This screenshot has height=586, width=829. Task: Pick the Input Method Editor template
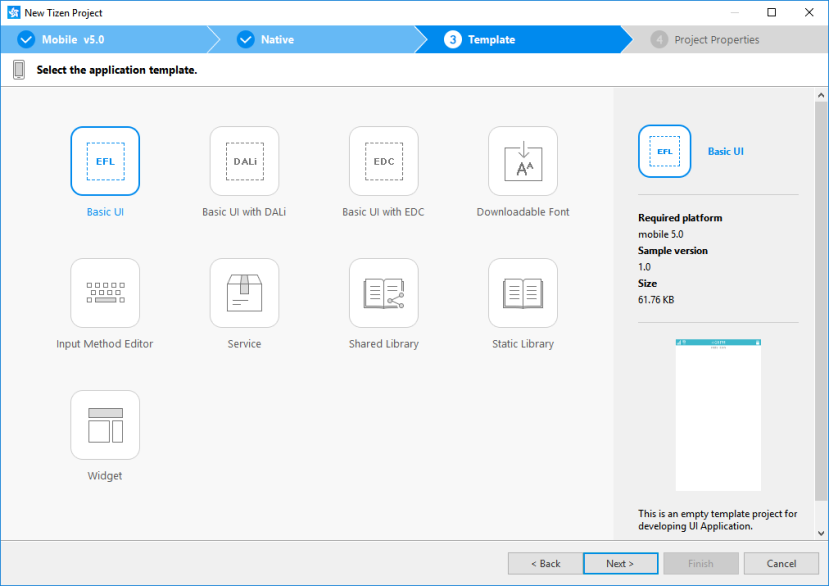click(x=104, y=293)
